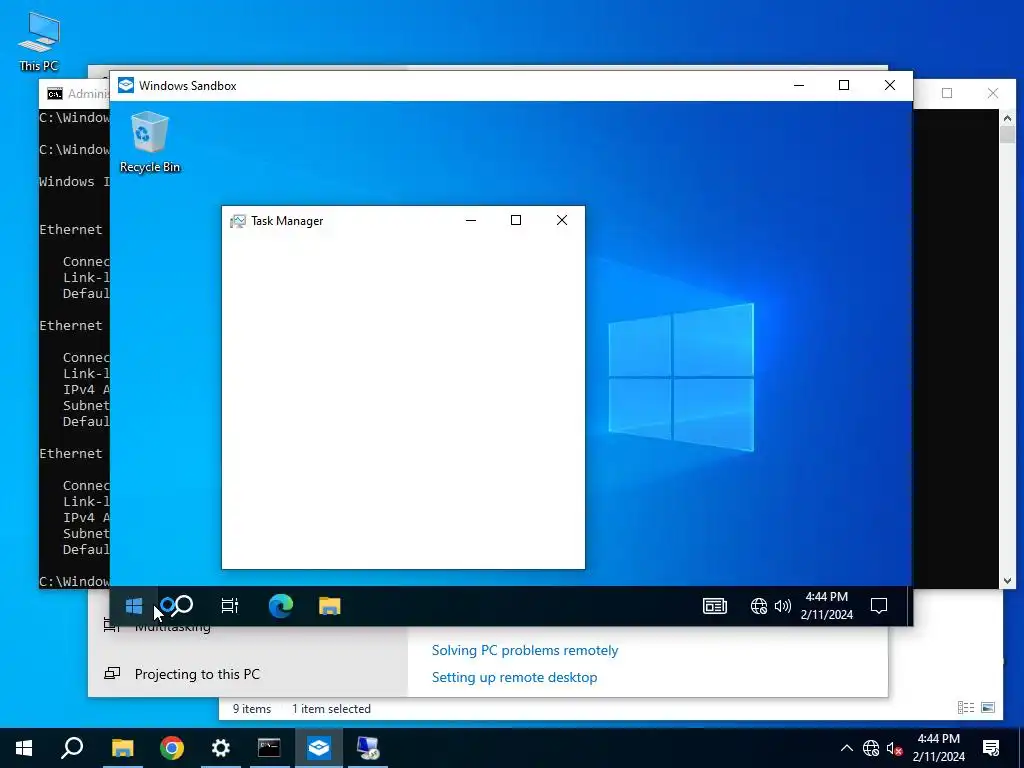Open Task View in the Sandbox taskbar
This screenshot has width=1024, height=768.
tap(230, 606)
